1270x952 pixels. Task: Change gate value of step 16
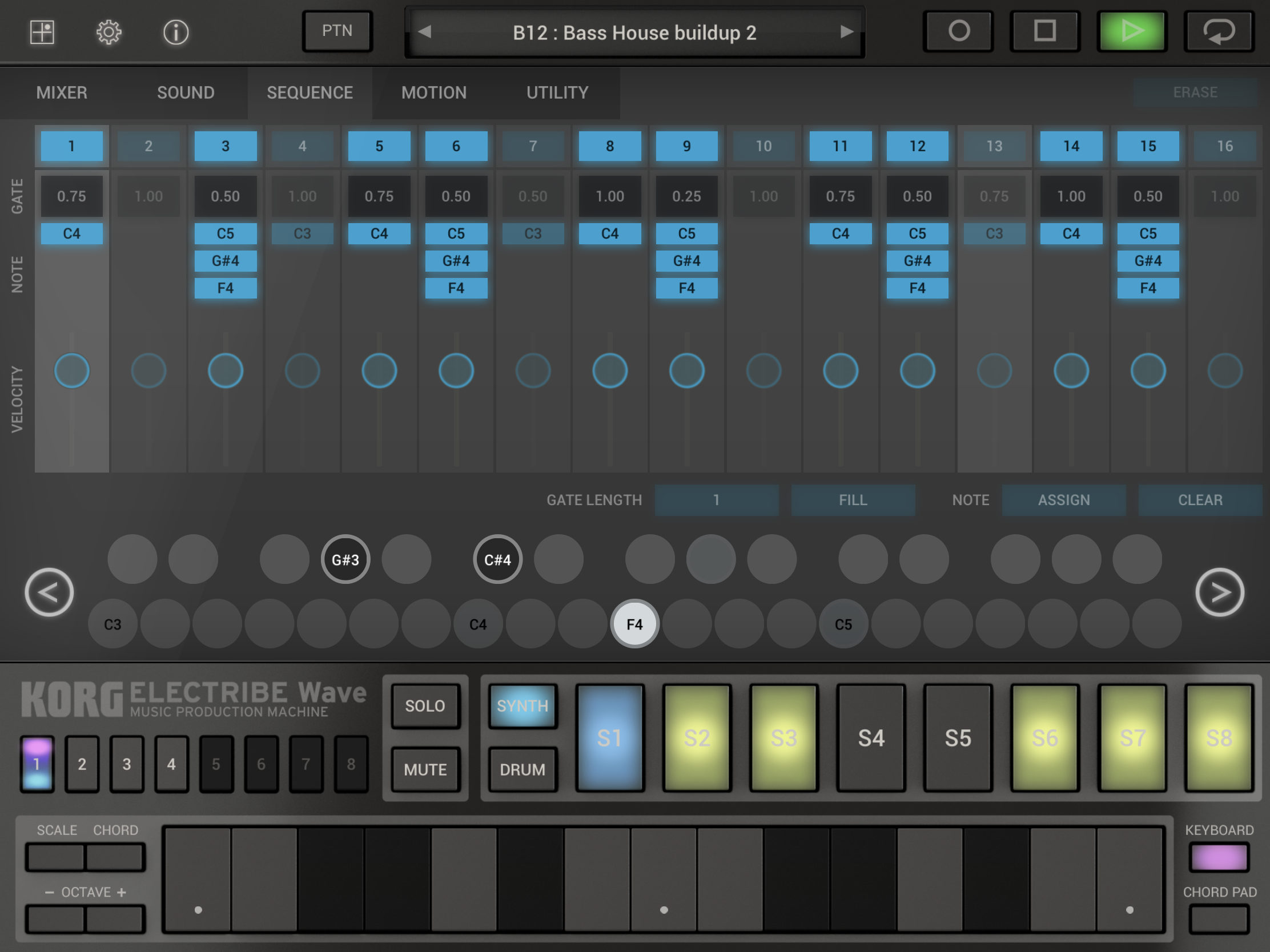pos(1225,196)
